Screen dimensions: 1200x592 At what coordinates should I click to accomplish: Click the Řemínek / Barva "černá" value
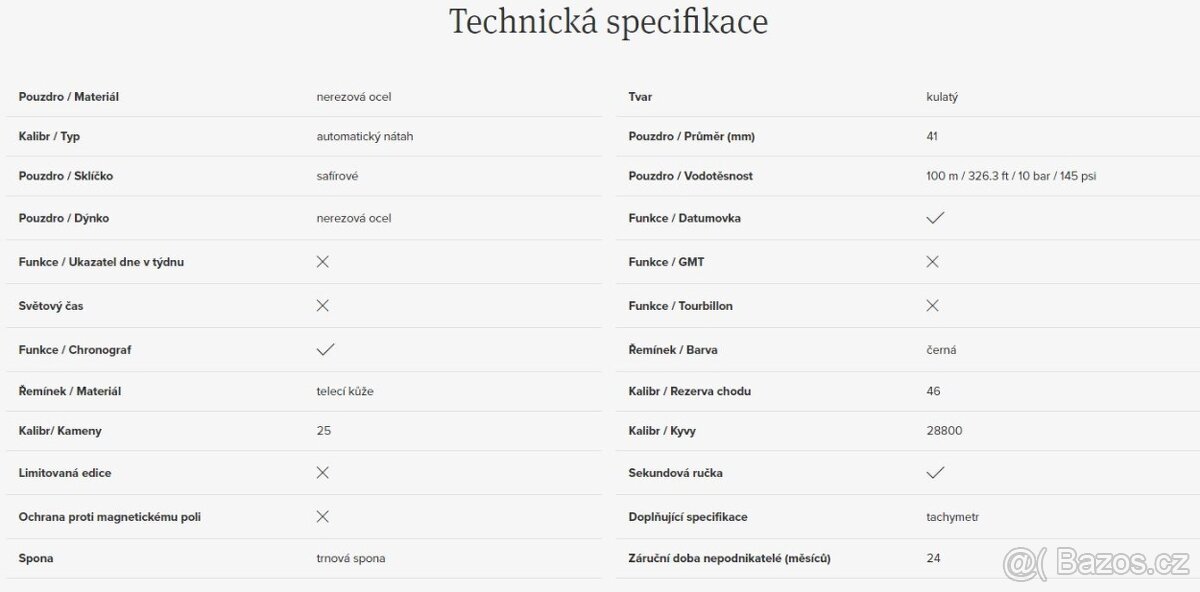pos(941,350)
